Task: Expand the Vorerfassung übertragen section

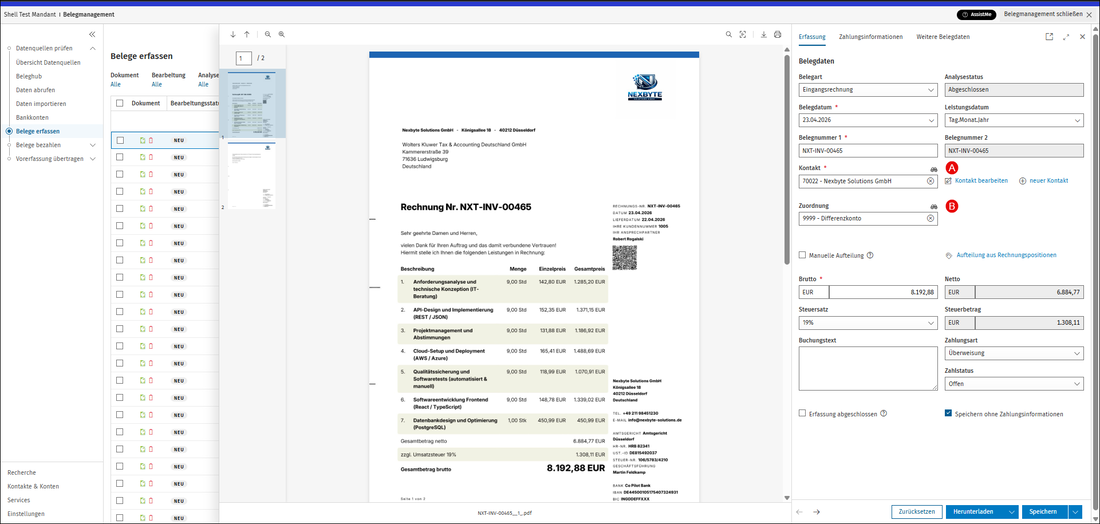Action: [92, 159]
